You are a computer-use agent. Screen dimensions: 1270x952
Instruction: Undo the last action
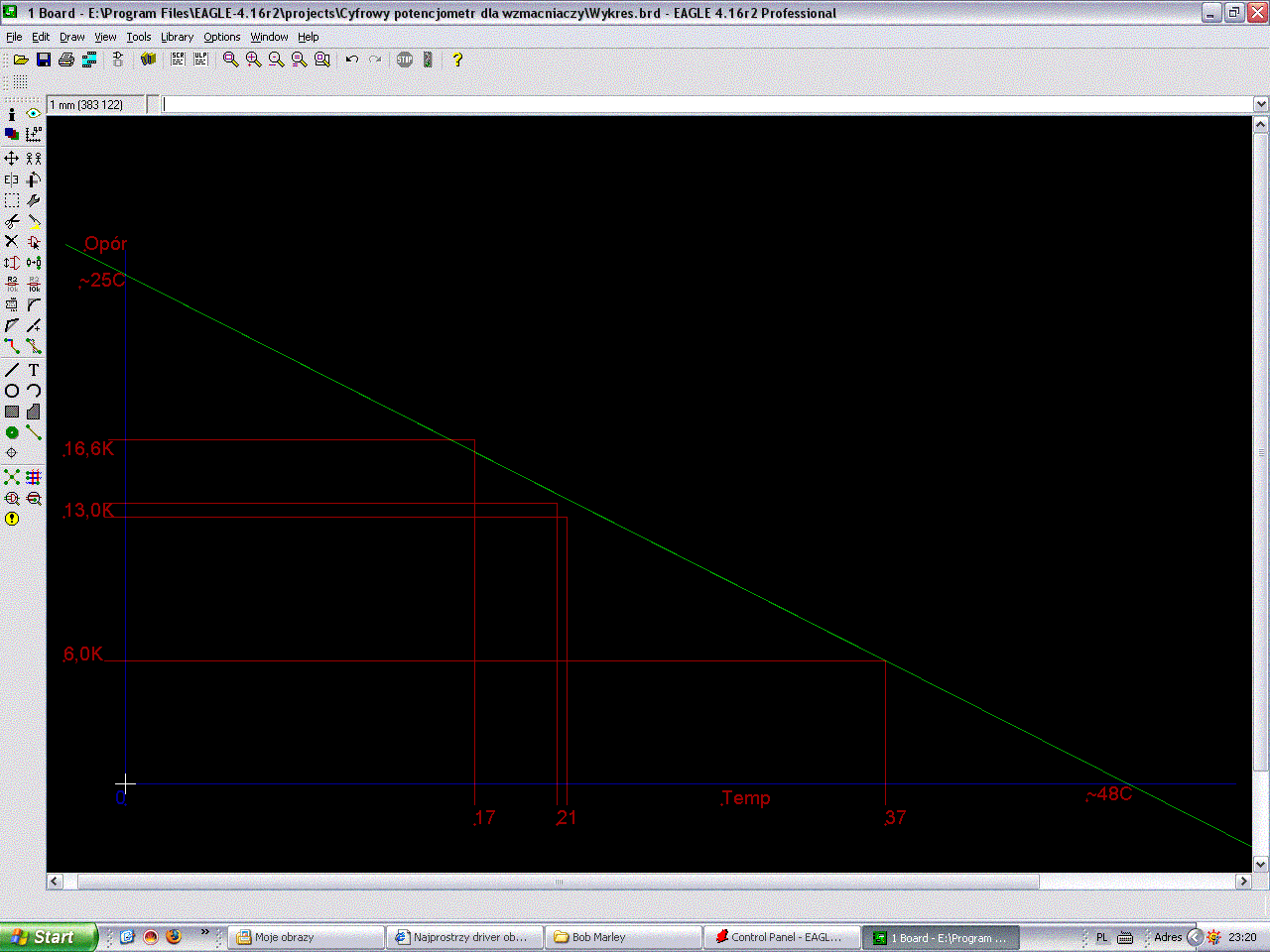[x=351, y=59]
